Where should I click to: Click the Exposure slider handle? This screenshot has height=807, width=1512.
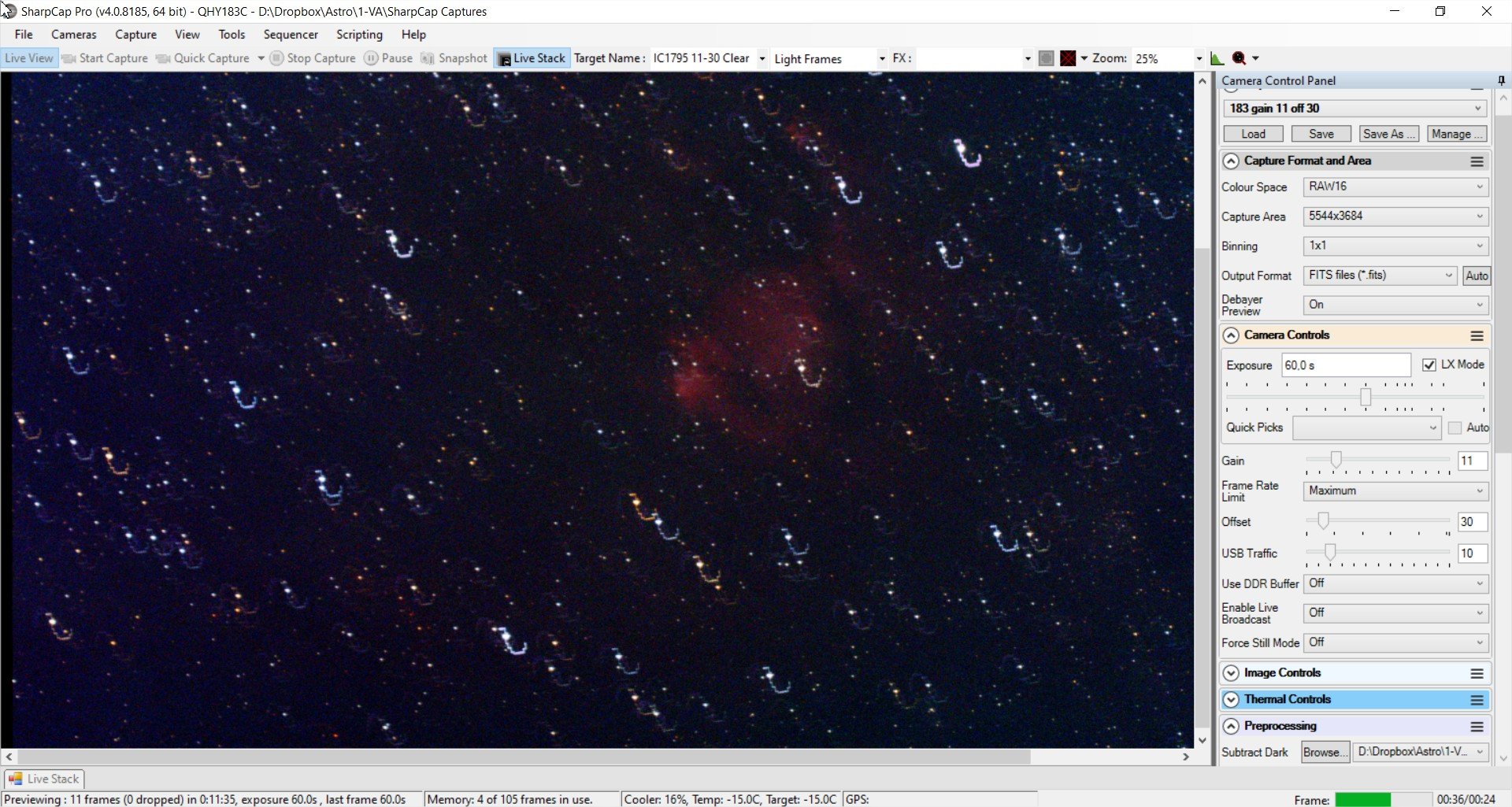click(x=1366, y=397)
